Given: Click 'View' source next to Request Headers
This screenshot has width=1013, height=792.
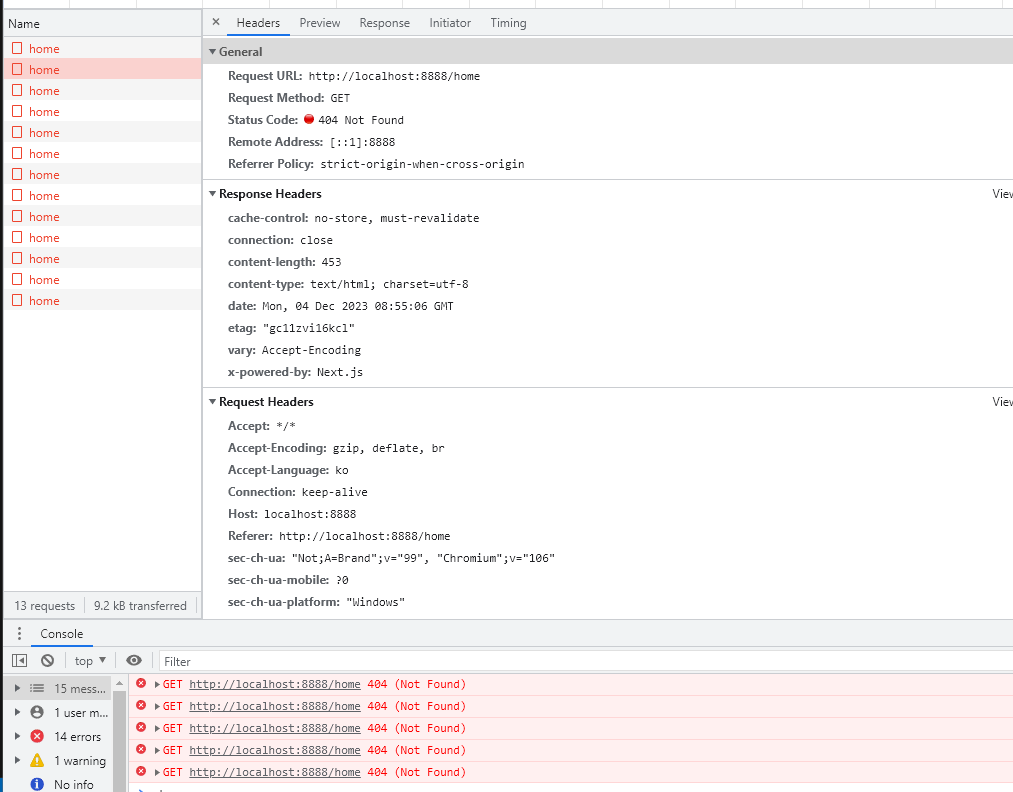Looking at the screenshot, I should tap(1002, 402).
